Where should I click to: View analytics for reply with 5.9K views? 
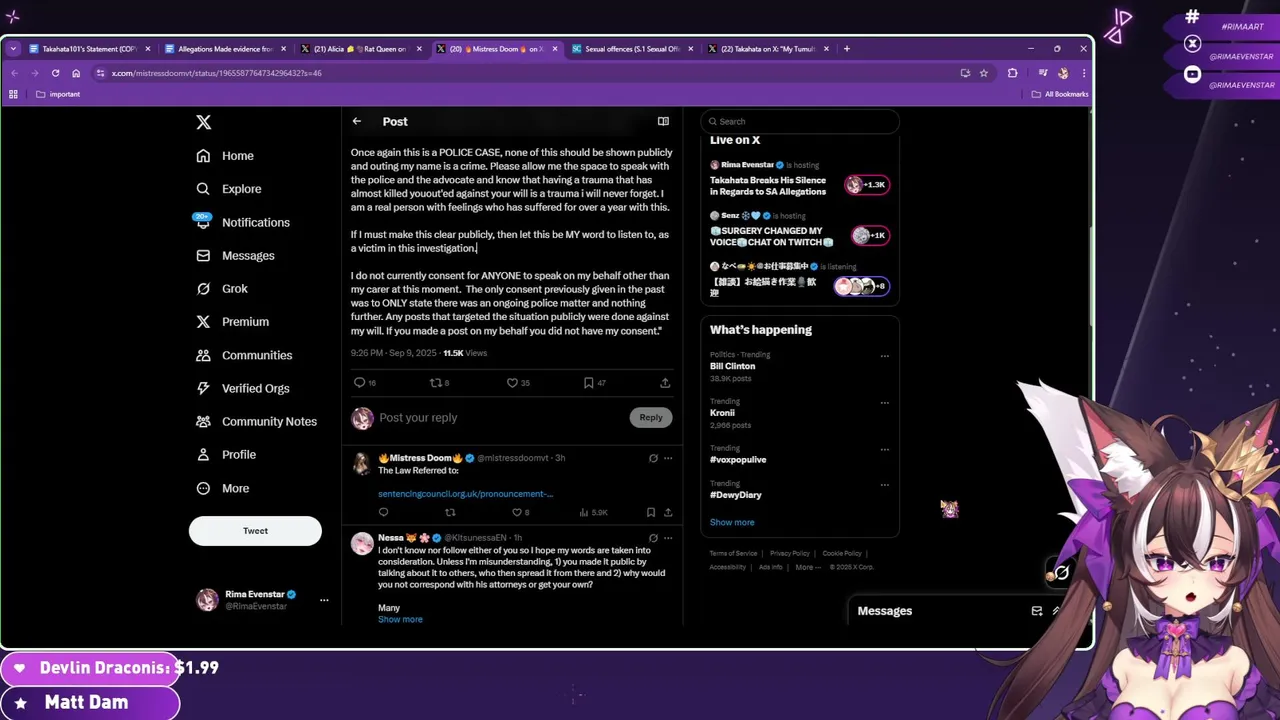(594, 513)
